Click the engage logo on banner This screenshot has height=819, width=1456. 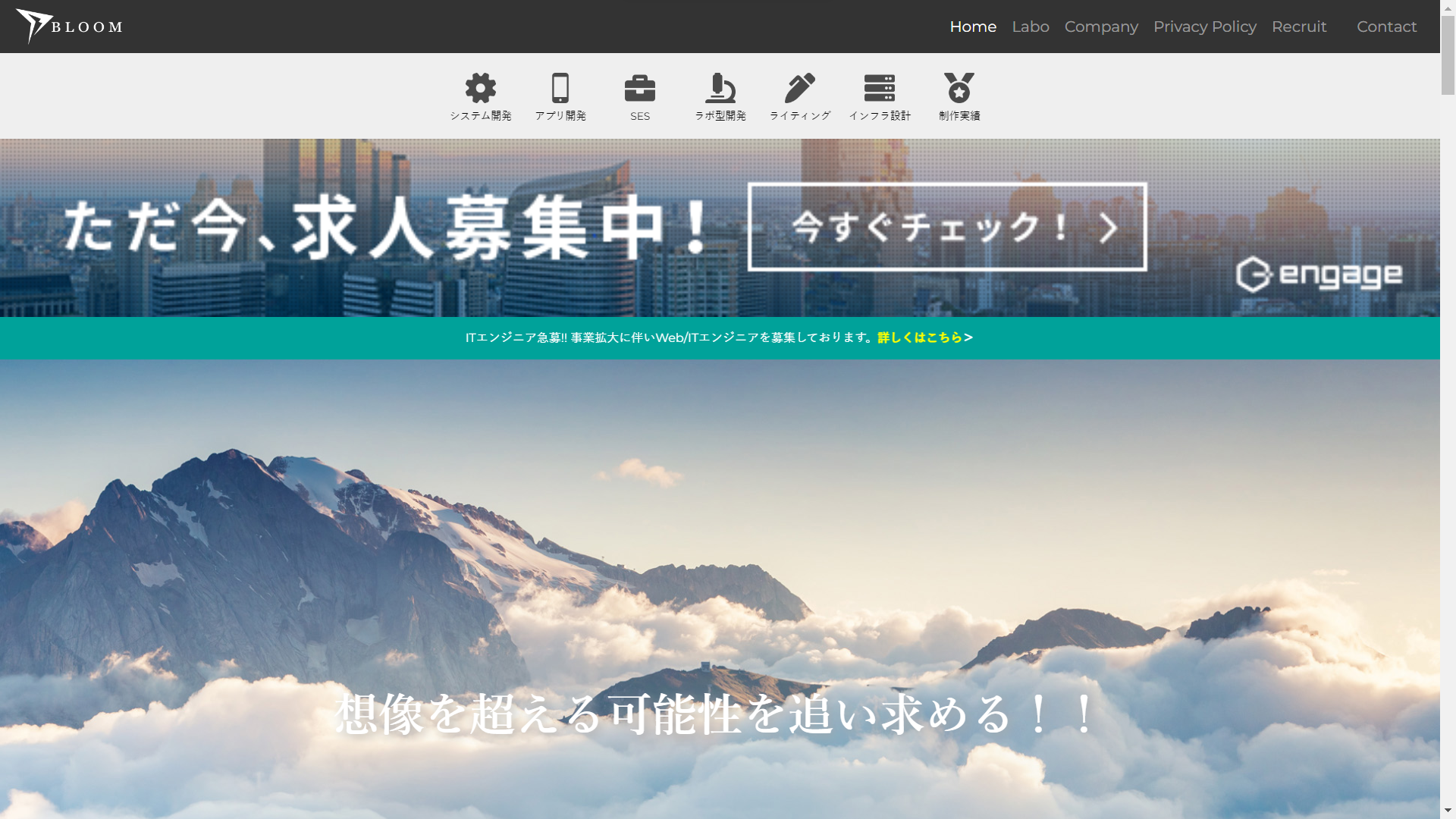tap(1318, 275)
